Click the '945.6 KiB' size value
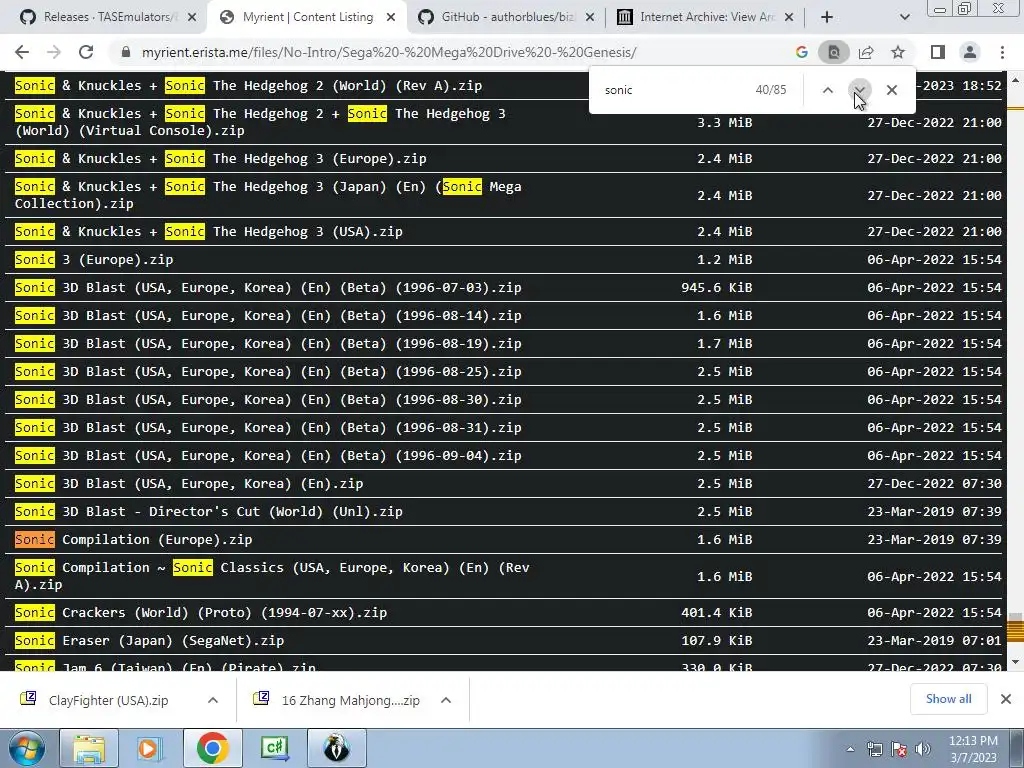The image size is (1024, 768). pos(716,287)
